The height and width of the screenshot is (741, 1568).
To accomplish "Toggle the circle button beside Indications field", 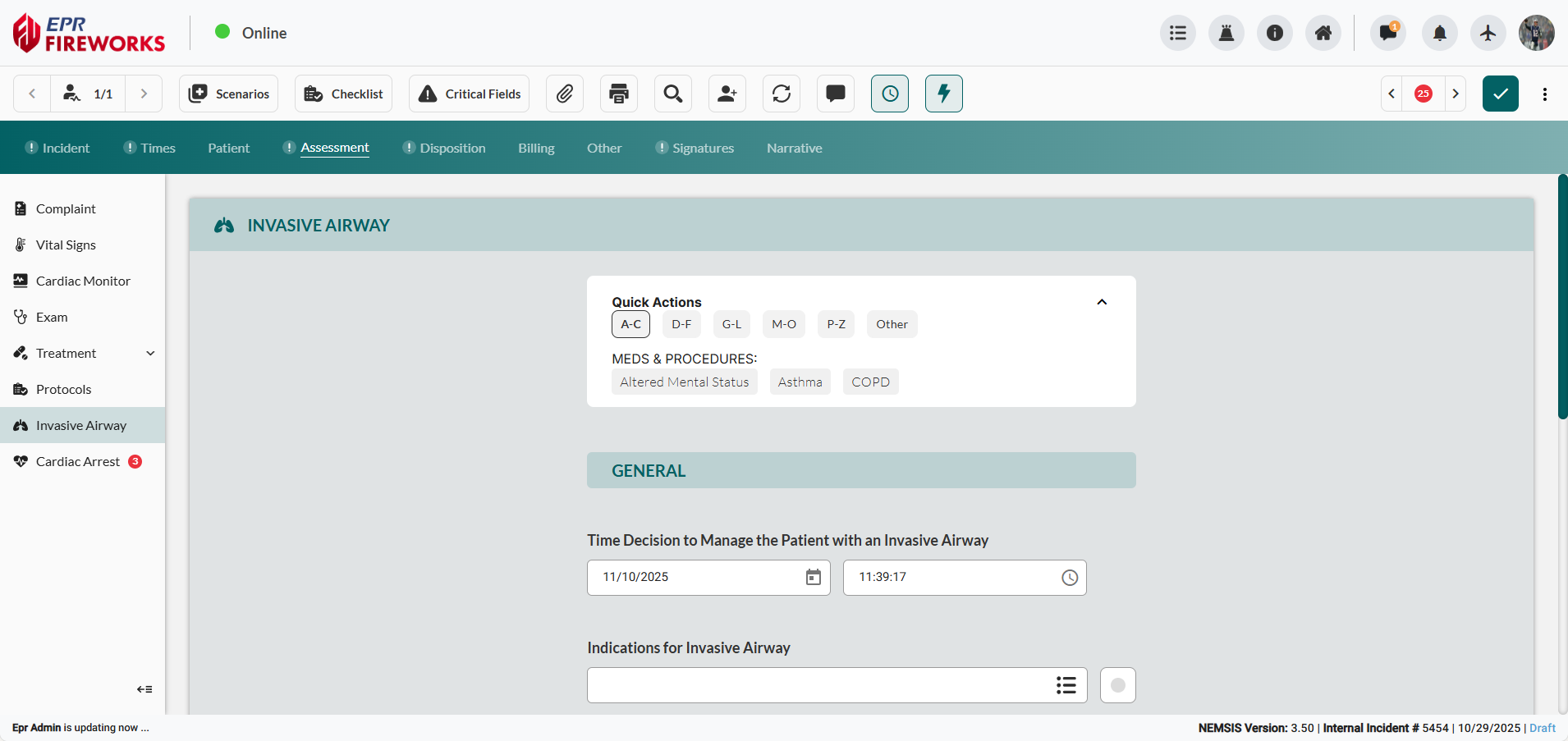I will (1117, 685).
